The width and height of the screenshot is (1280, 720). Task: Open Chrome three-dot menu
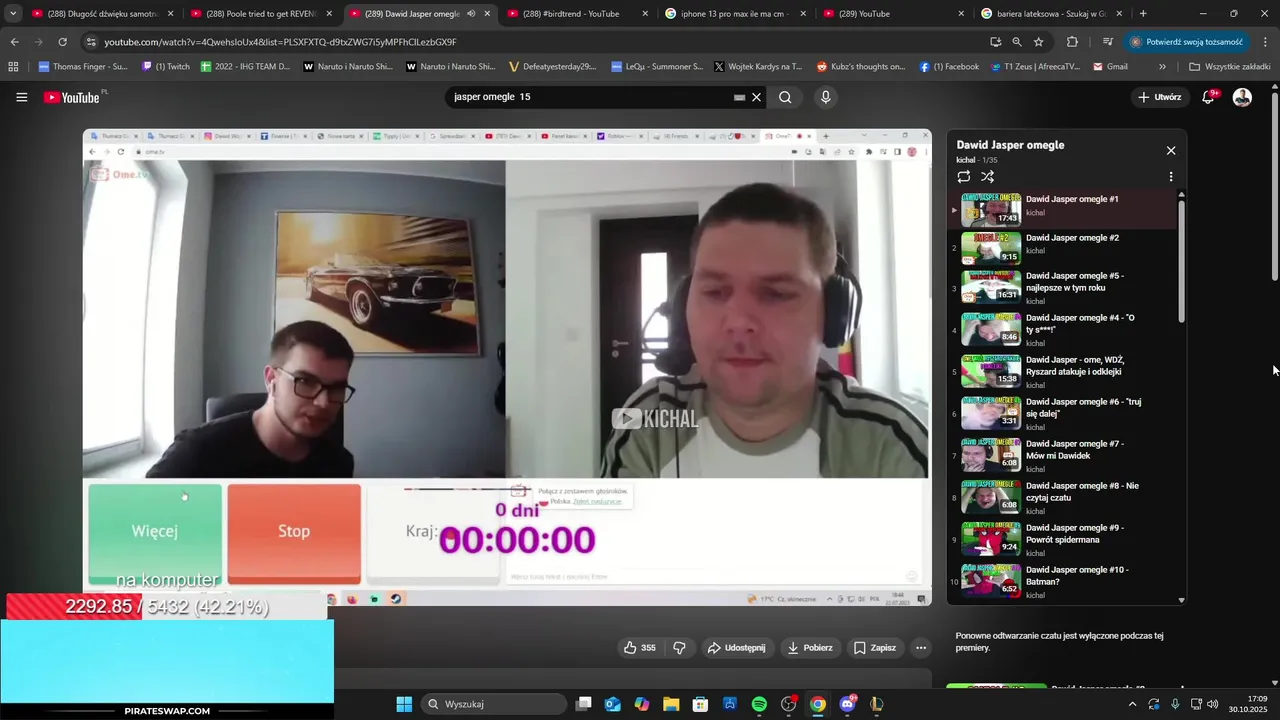1265,42
